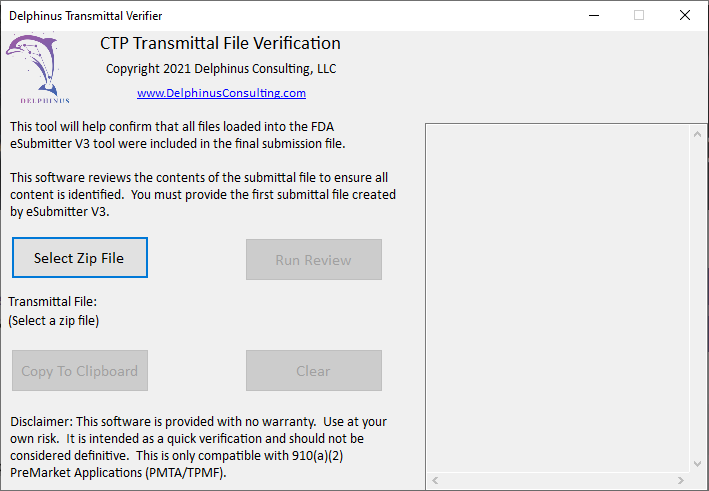The image size is (709, 491).
Task: Click the output pane's scroll down arrow
Action: click(x=697, y=464)
